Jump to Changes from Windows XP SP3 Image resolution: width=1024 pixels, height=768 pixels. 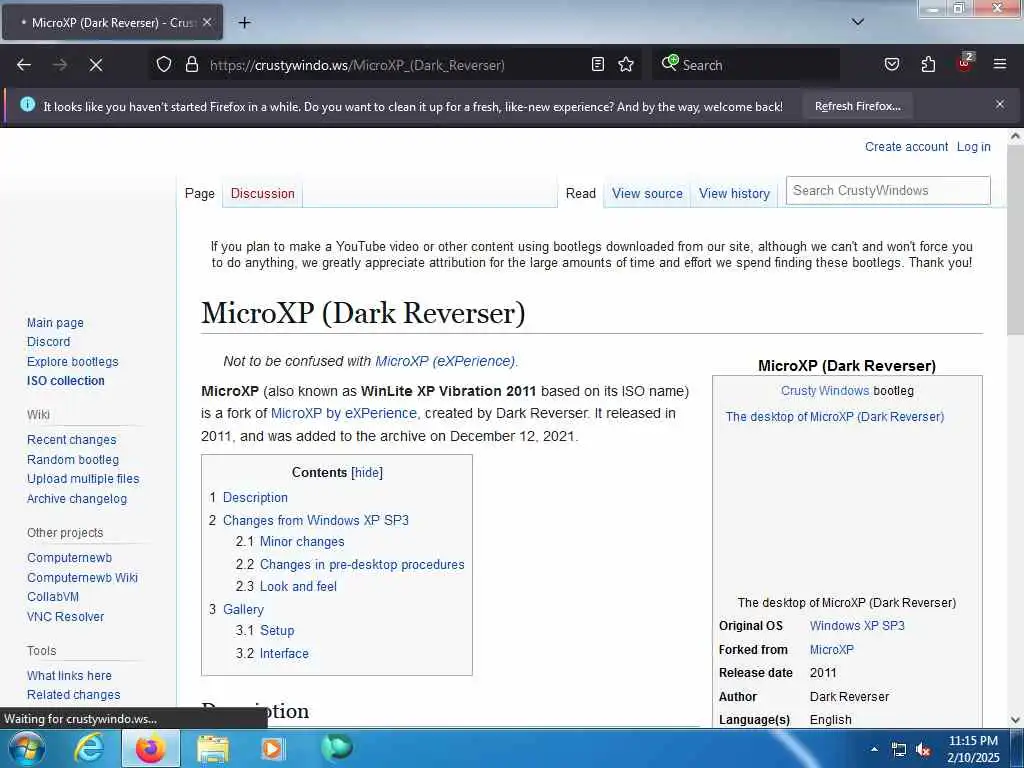pos(315,520)
